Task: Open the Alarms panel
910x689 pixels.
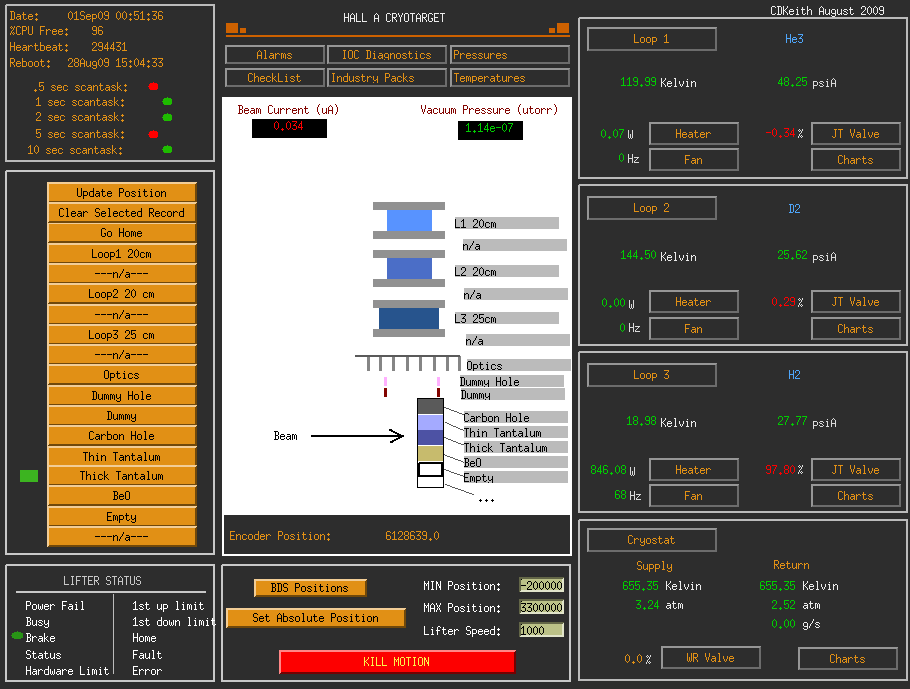Action: (x=275, y=55)
